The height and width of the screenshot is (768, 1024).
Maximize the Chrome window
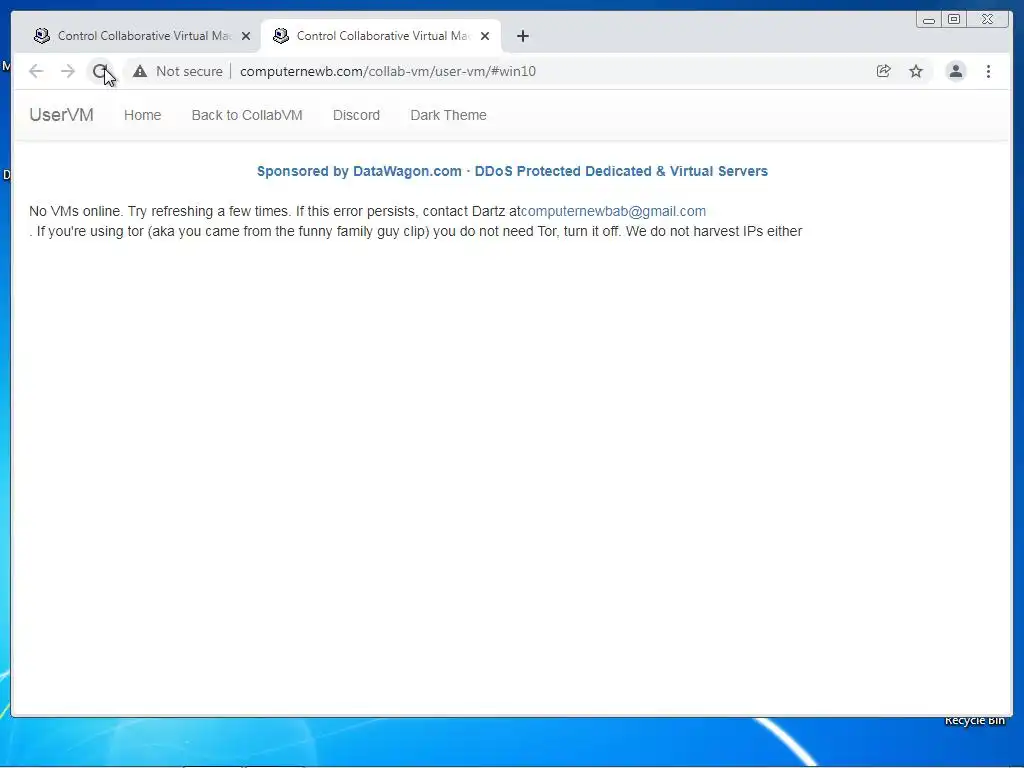tap(954, 20)
